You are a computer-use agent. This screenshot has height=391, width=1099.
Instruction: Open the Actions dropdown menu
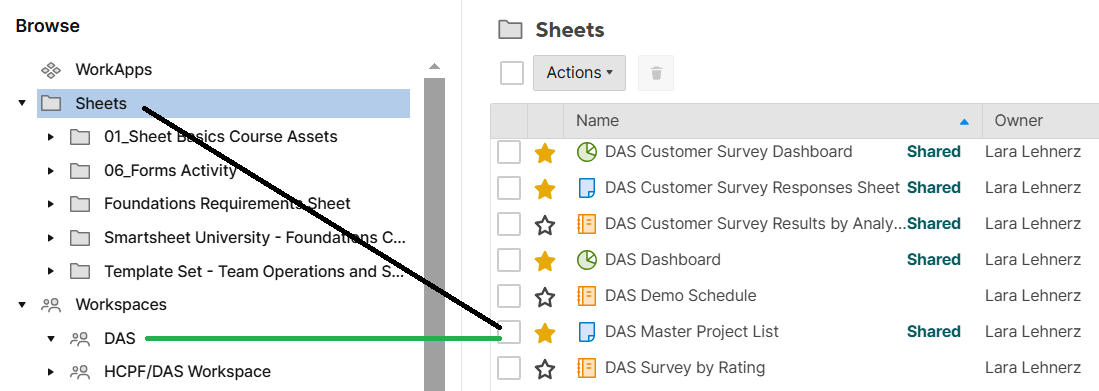[580, 73]
